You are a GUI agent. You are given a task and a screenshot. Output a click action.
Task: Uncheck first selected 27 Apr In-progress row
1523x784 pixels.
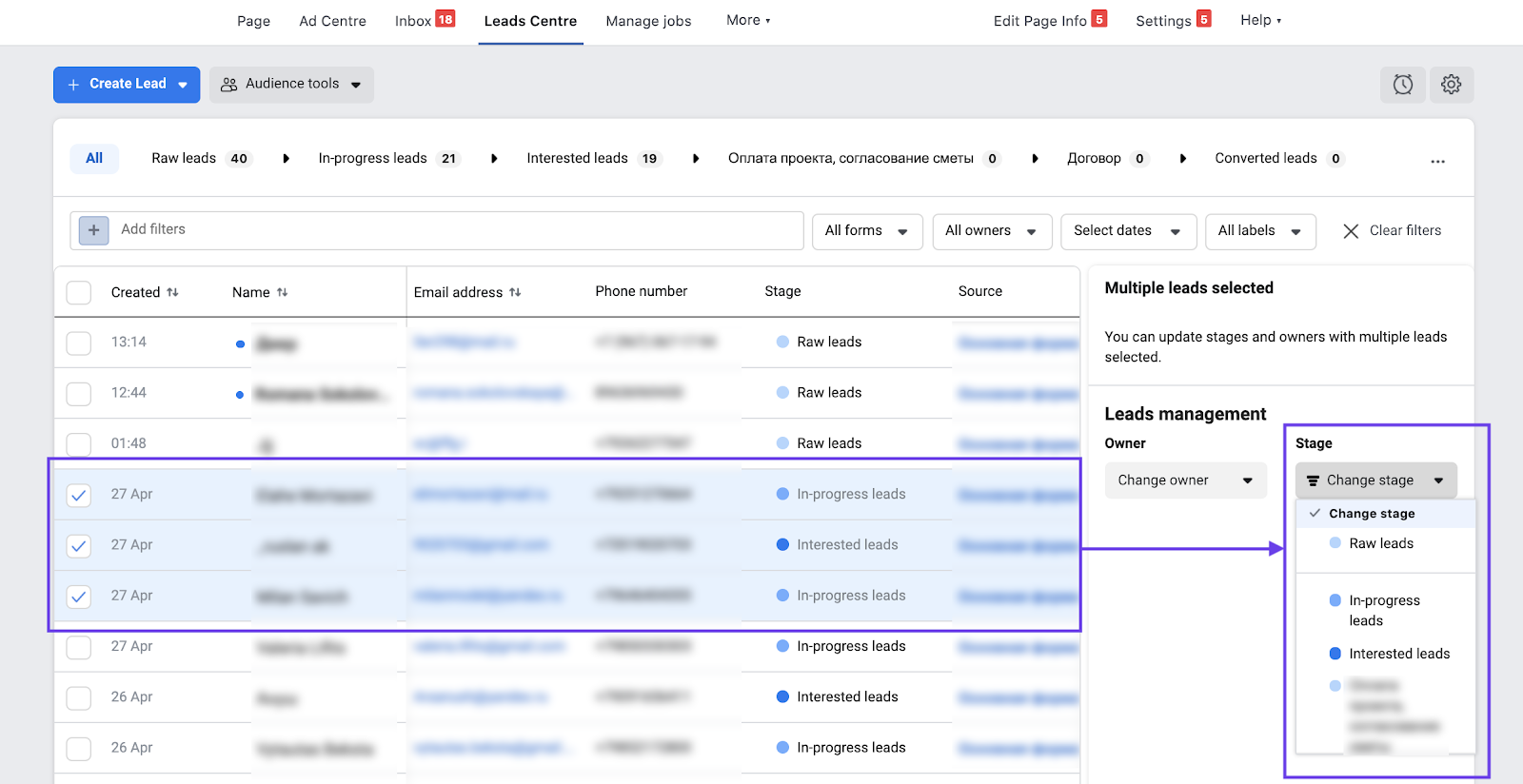tap(79, 495)
